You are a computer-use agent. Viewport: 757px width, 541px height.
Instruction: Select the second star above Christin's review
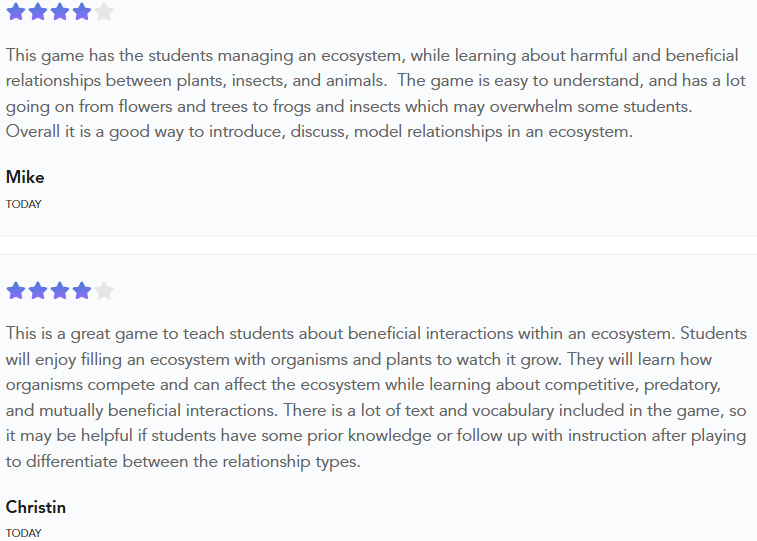click(38, 291)
